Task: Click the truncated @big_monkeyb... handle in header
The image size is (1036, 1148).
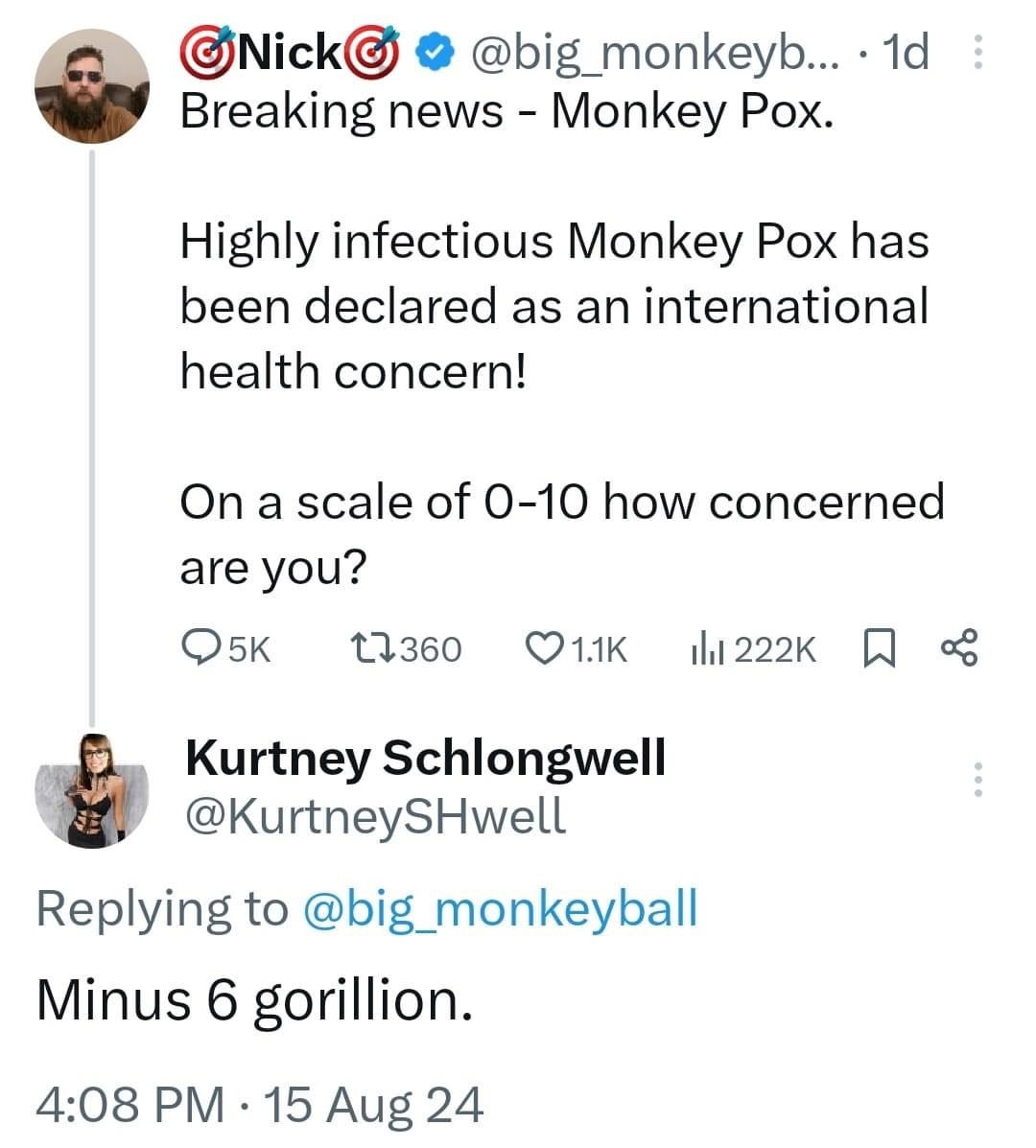Action: pyautogui.click(x=651, y=53)
